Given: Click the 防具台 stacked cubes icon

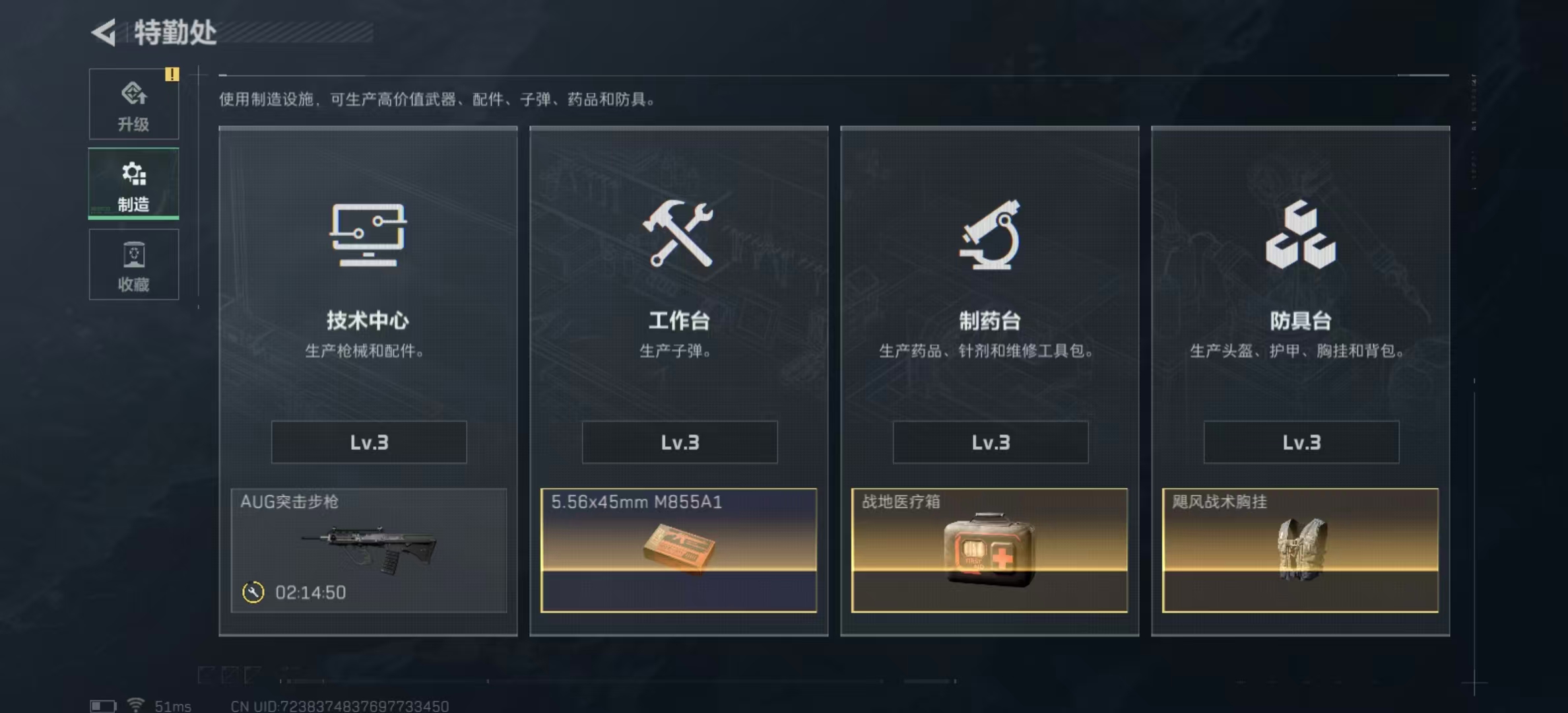Looking at the screenshot, I should (1300, 235).
